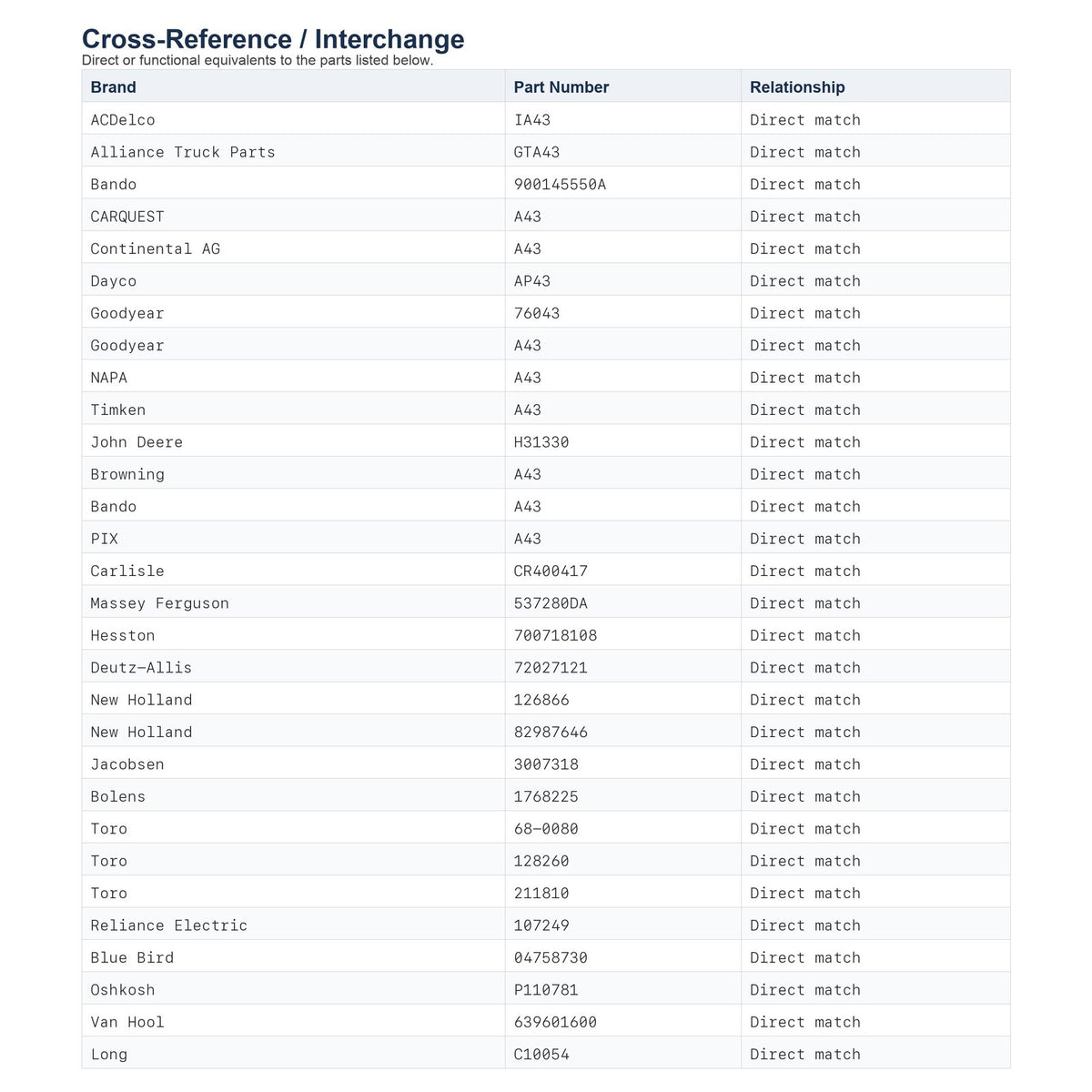1092x1092 pixels.
Task: Click the Van Hool brand cell
Action: 293,1021
